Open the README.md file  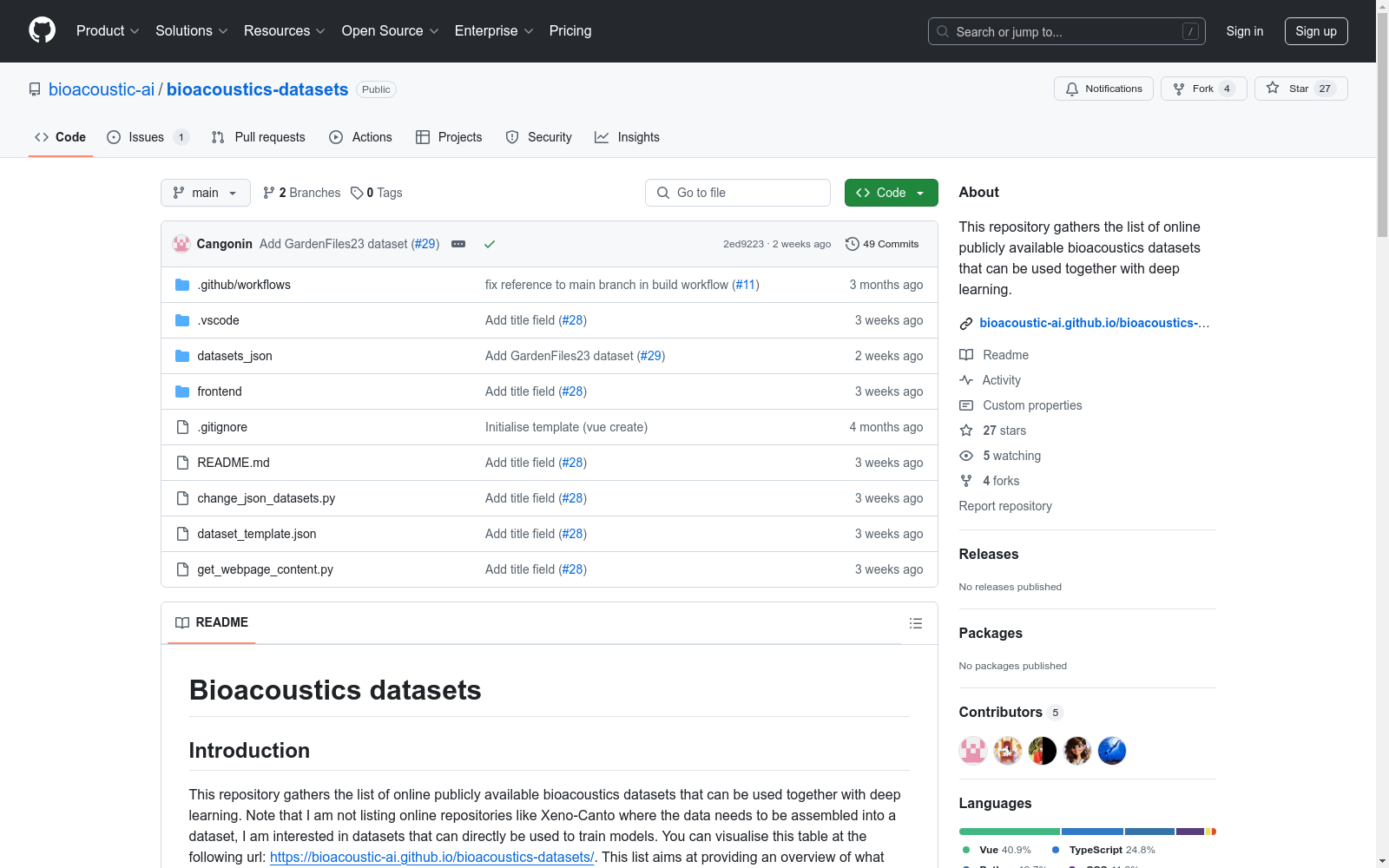coord(234,463)
